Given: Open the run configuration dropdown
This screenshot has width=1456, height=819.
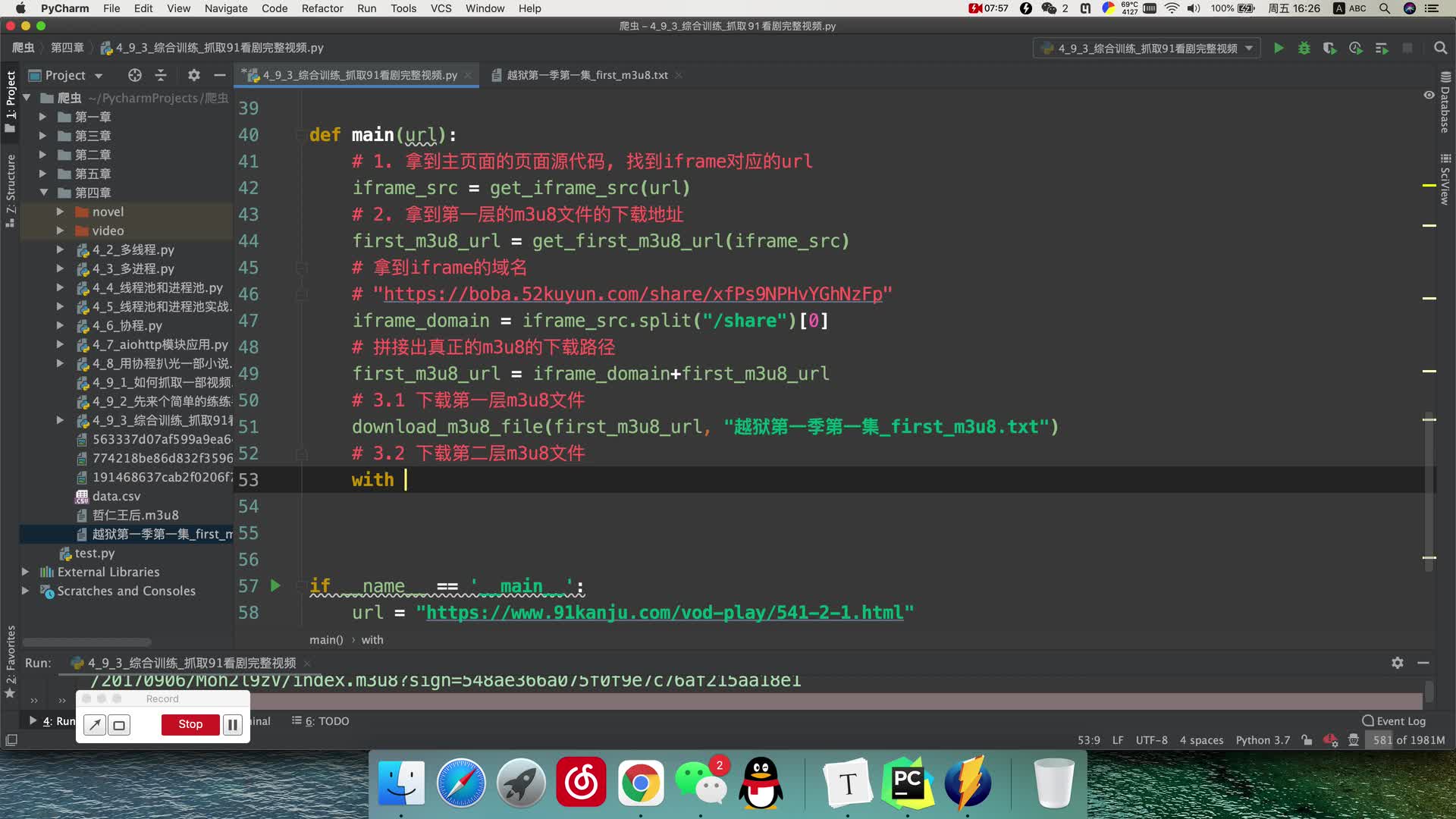Looking at the screenshot, I should (x=1147, y=49).
